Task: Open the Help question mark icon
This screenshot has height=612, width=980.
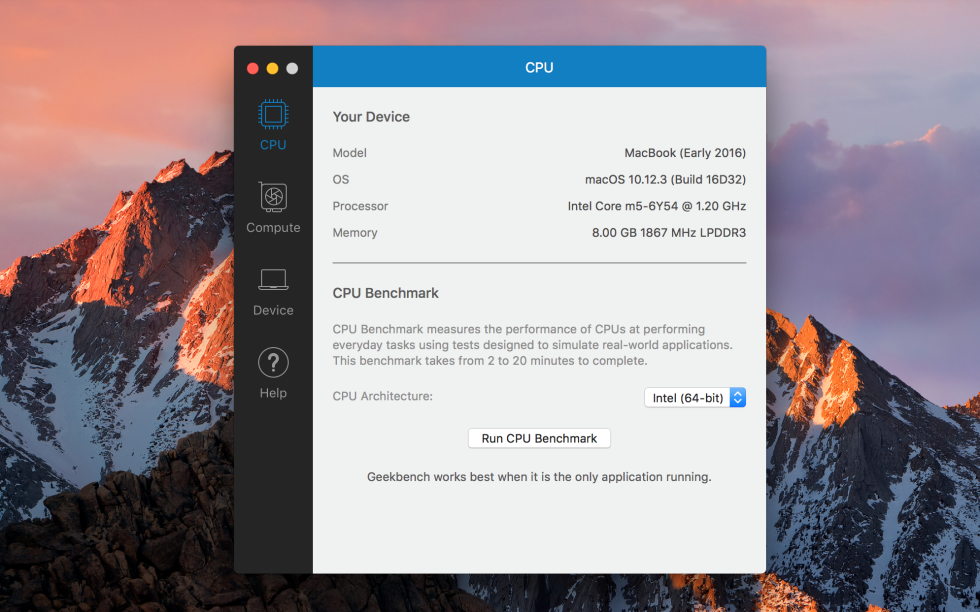Action: [273, 363]
